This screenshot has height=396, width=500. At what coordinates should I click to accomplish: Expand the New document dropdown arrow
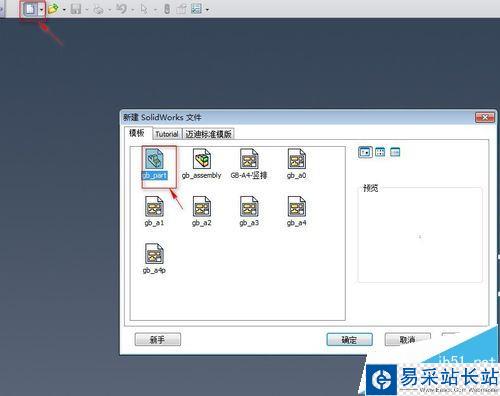tap(41, 10)
